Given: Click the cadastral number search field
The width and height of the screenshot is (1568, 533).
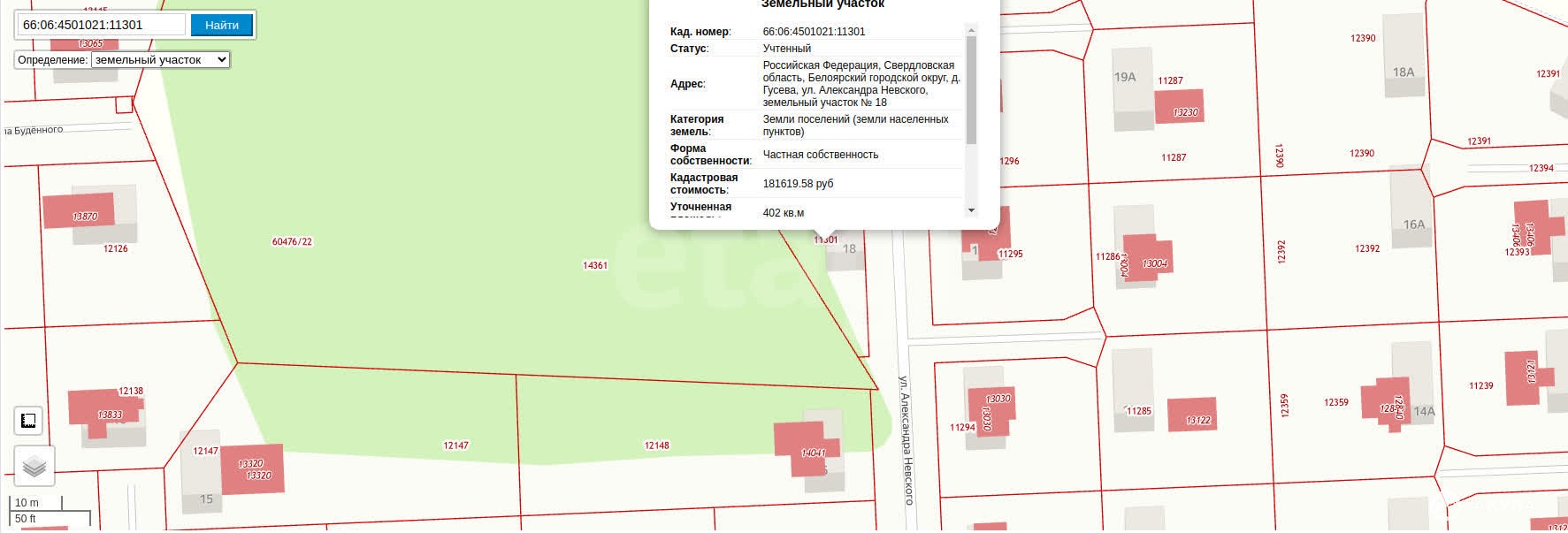Looking at the screenshot, I should tap(101, 25).
